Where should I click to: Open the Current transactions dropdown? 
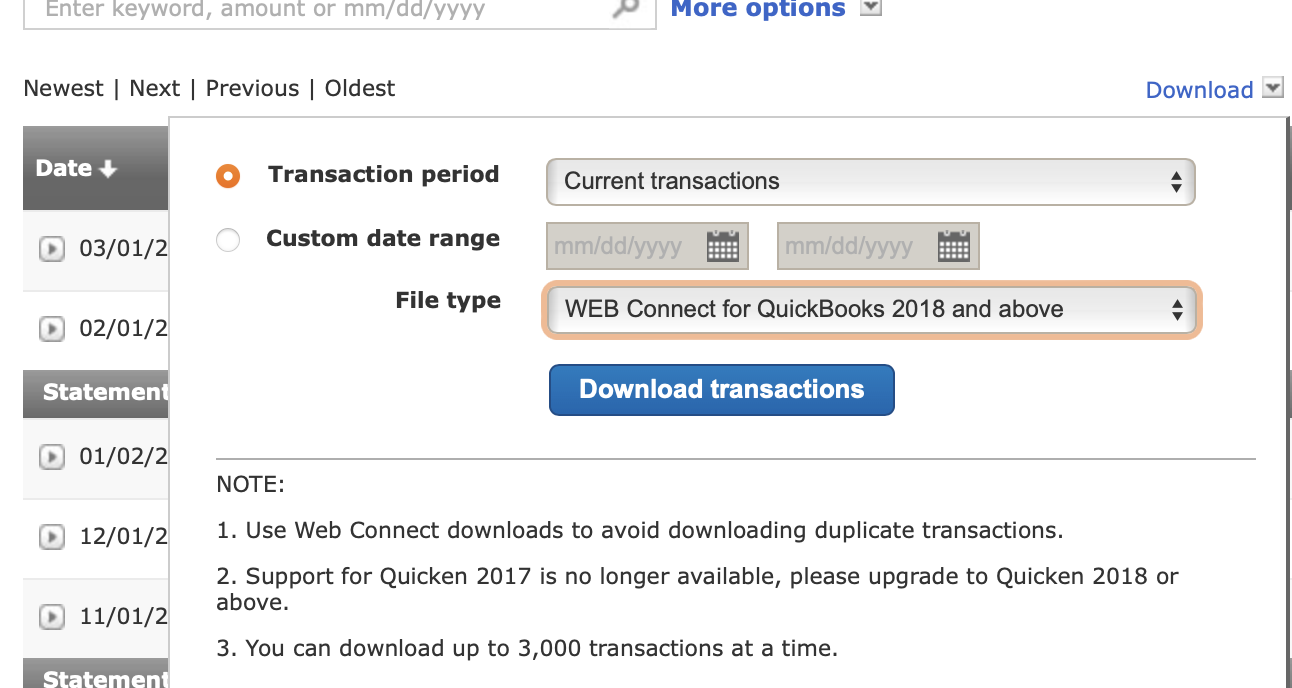coord(870,182)
